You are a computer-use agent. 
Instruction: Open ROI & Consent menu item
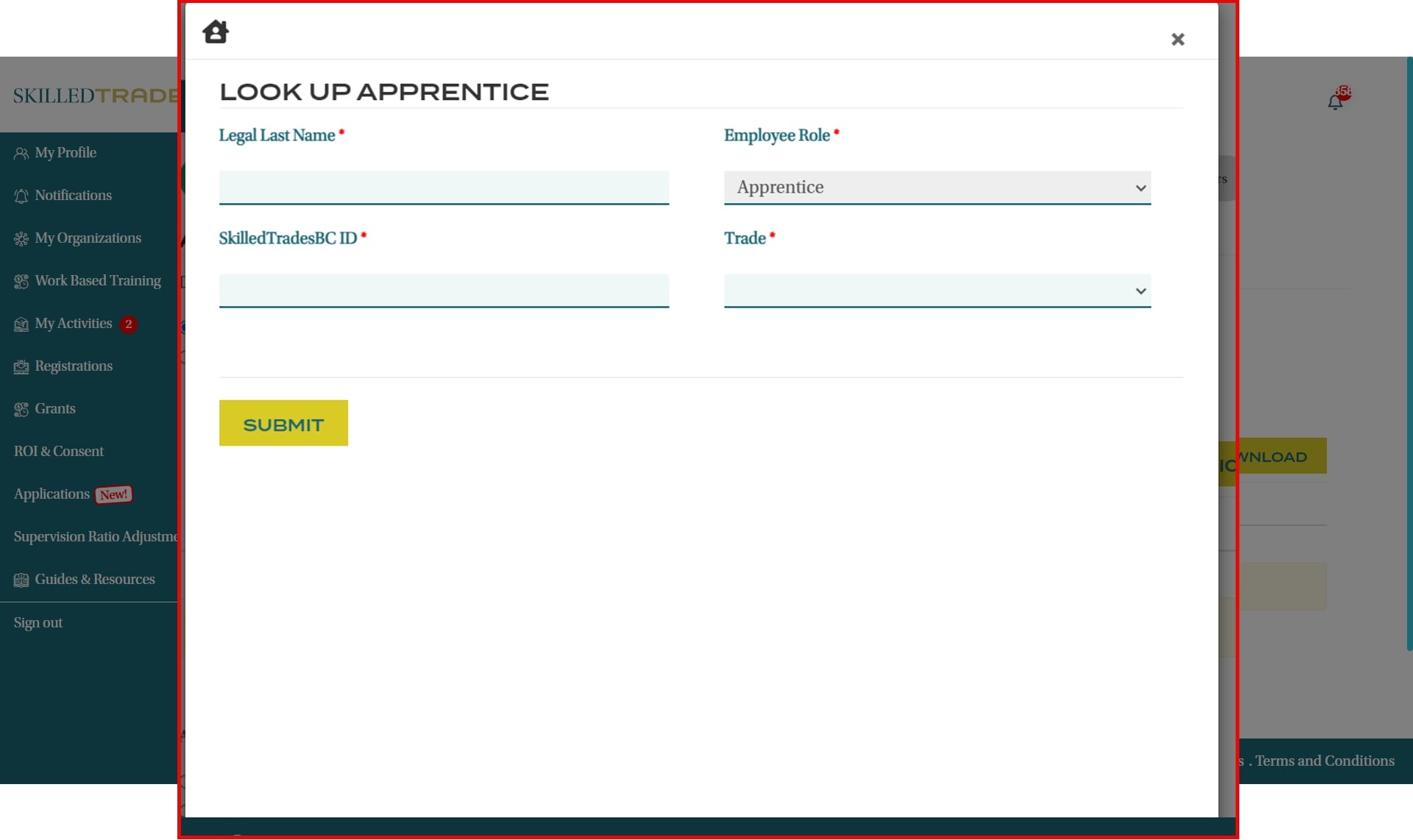(59, 452)
